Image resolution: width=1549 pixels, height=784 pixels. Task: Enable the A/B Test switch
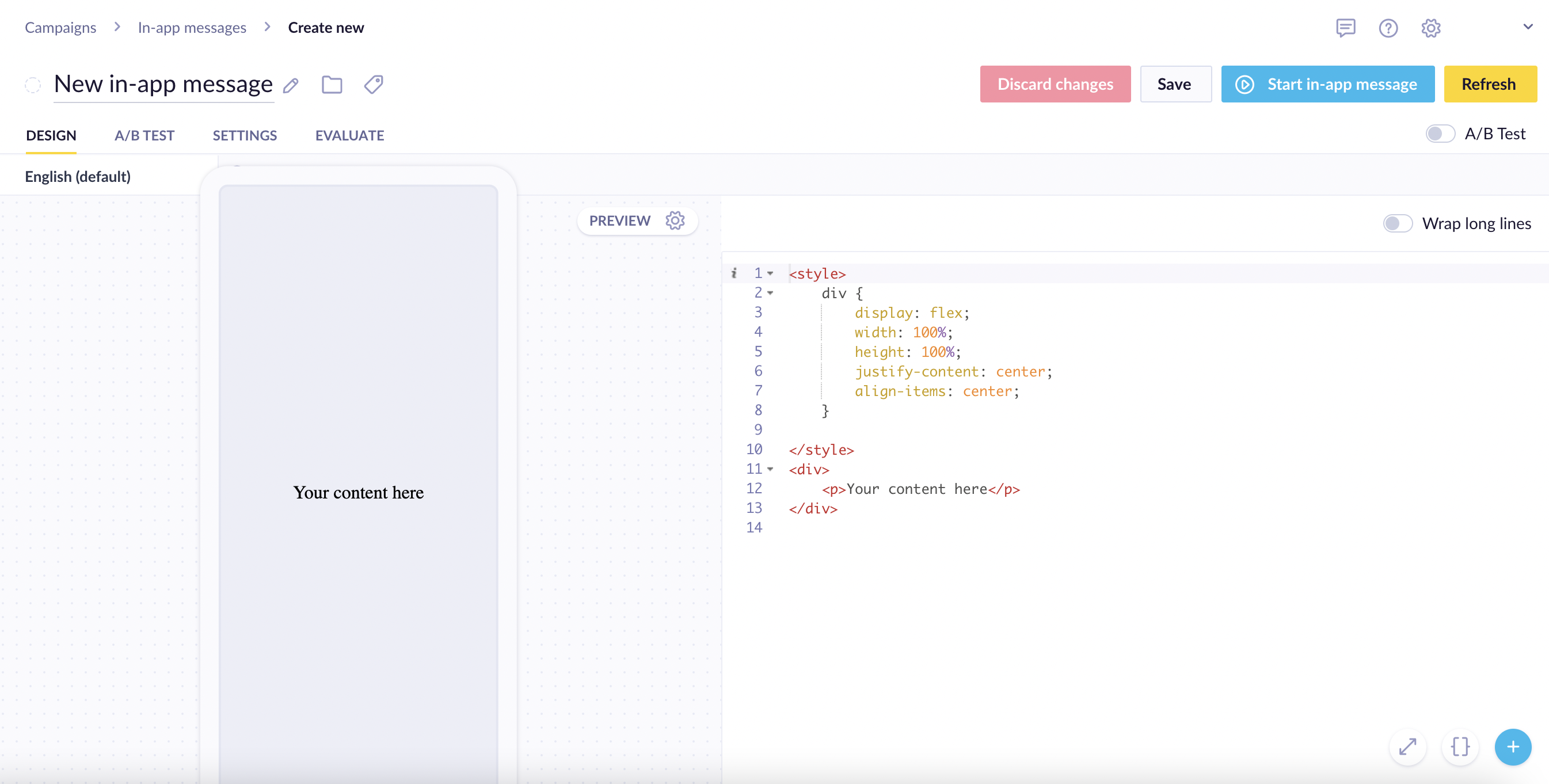(1440, 134)
